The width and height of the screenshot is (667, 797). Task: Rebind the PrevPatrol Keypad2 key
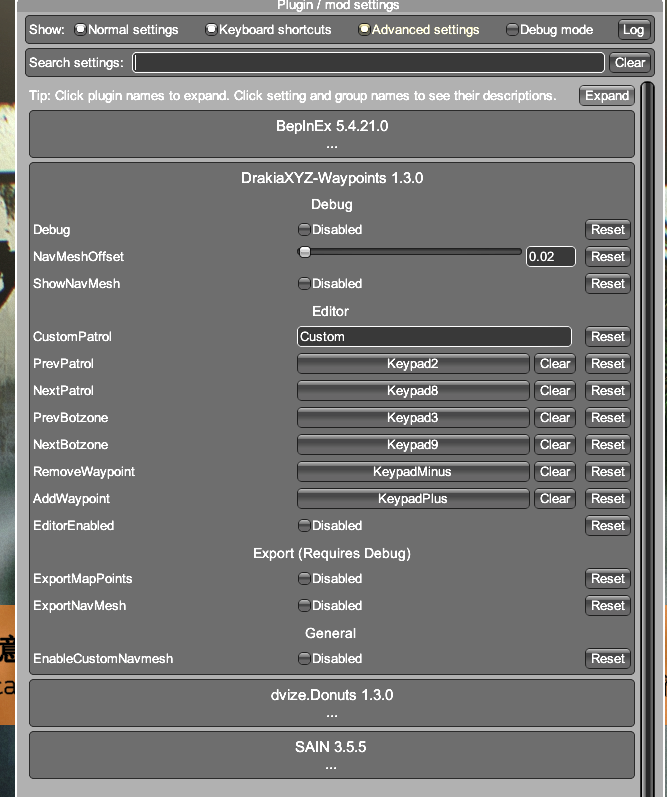[413, 364]
